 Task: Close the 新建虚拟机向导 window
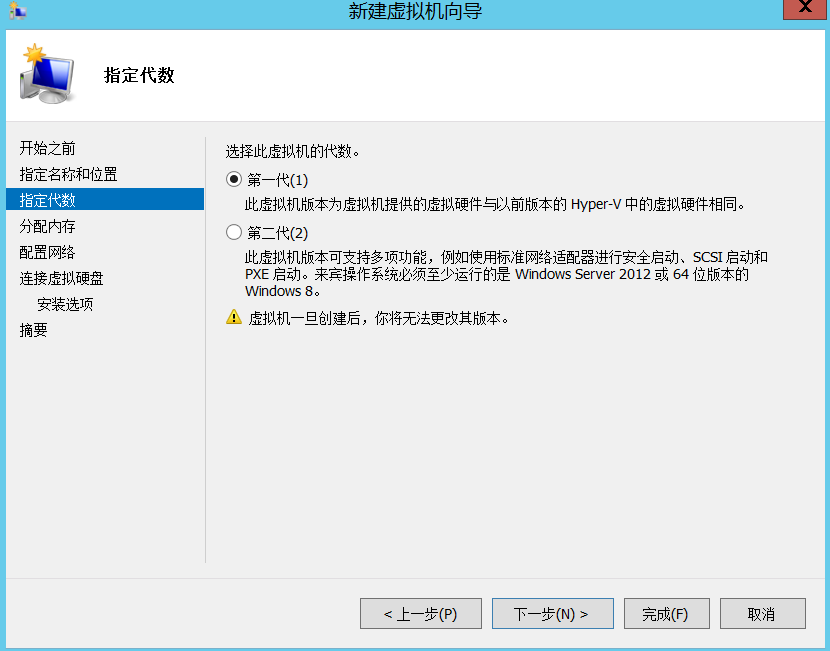805,8
